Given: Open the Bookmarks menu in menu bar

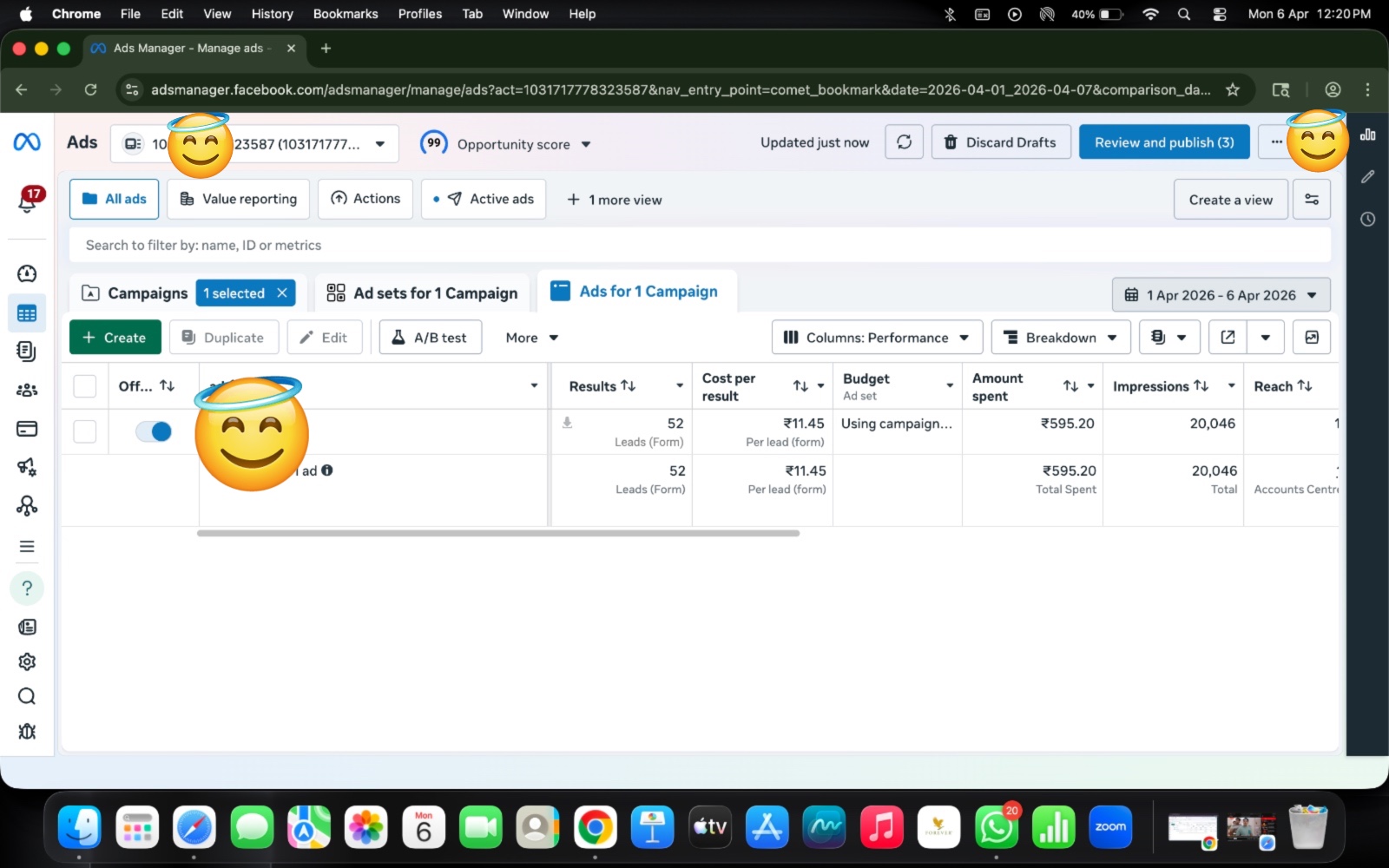Looking at the screenshot, I should coord(346,14).
